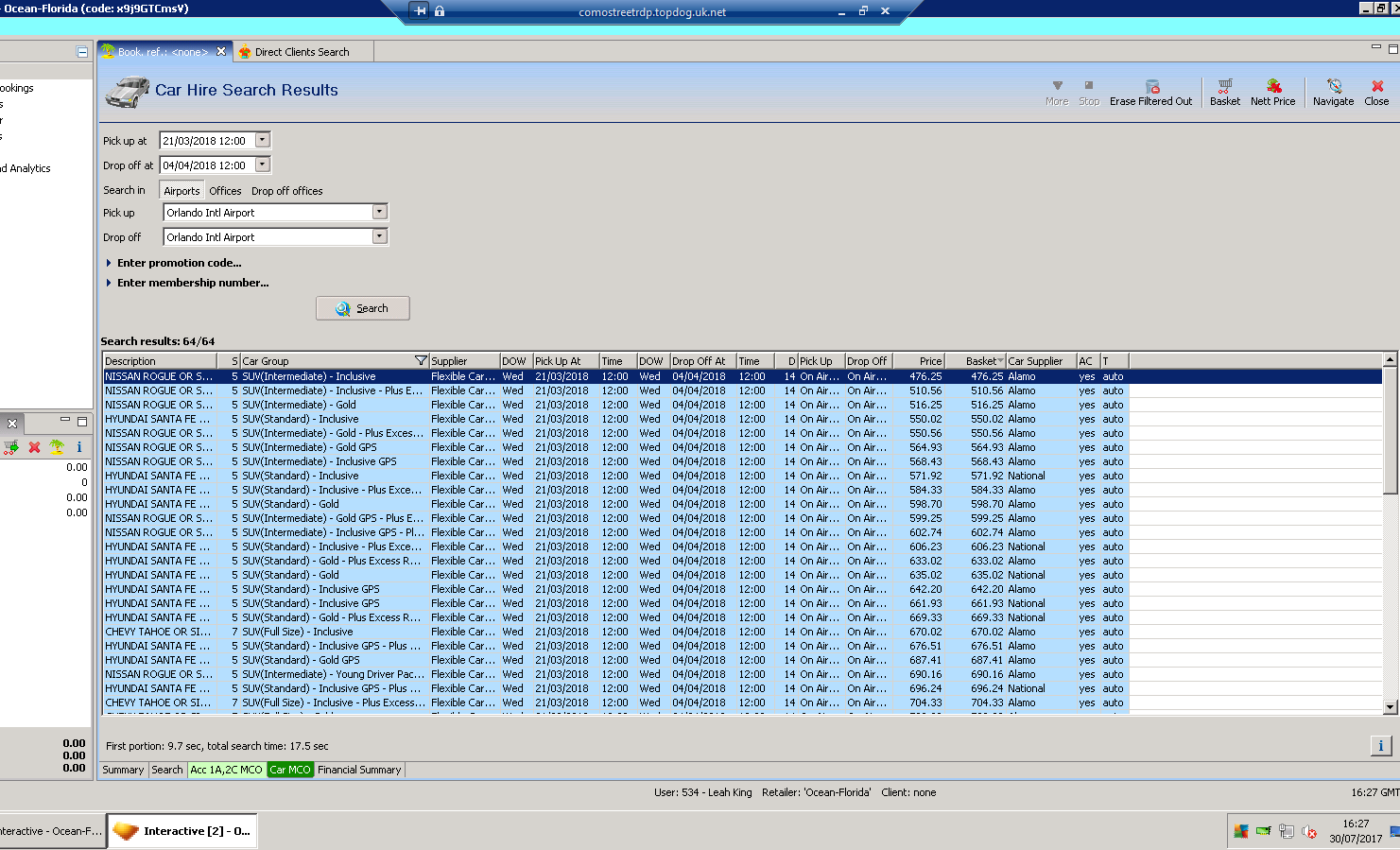Close the search results via red Close icon

coord(1377,86)
